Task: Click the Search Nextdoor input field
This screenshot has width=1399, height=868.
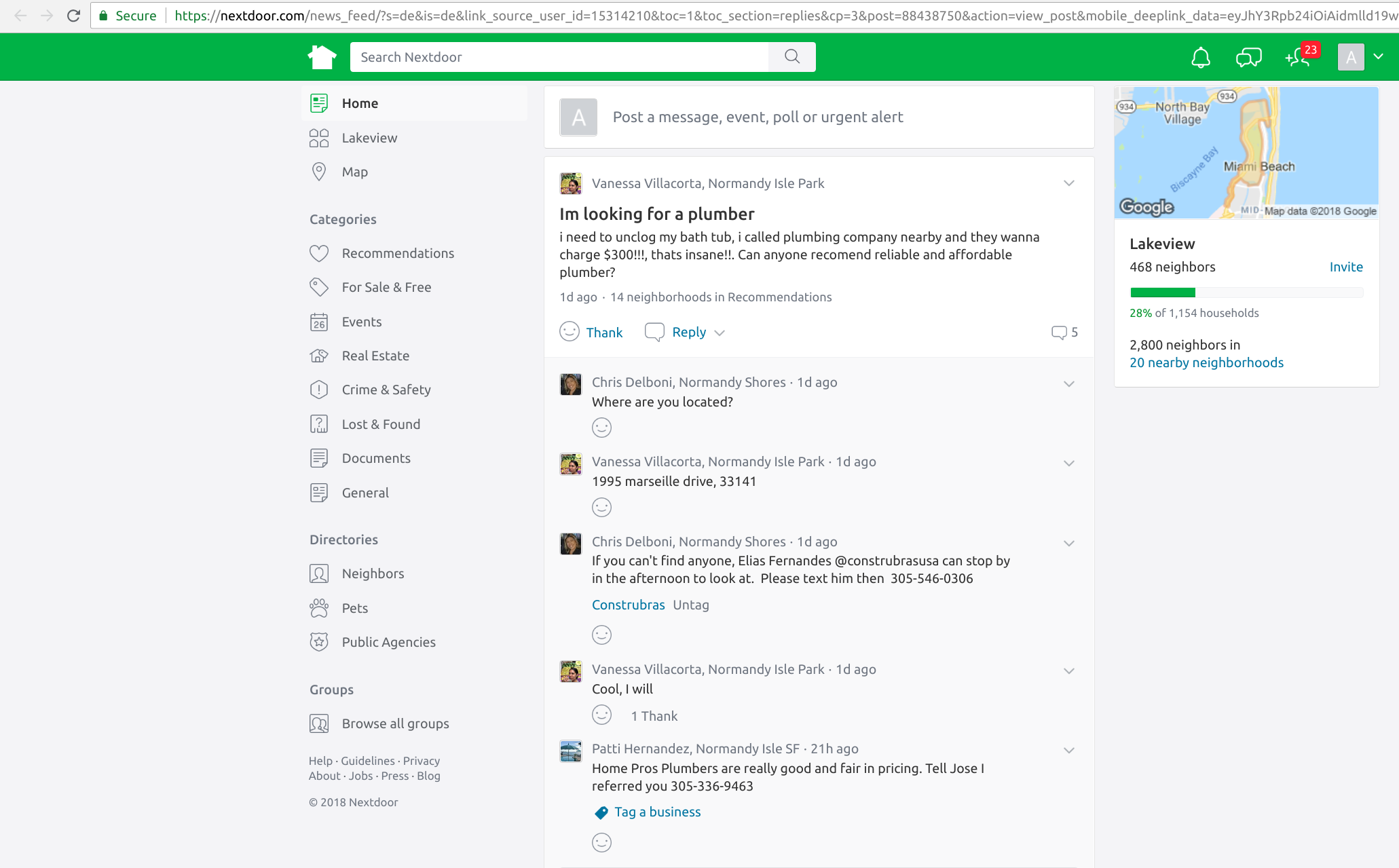Action: click(558, 57)
